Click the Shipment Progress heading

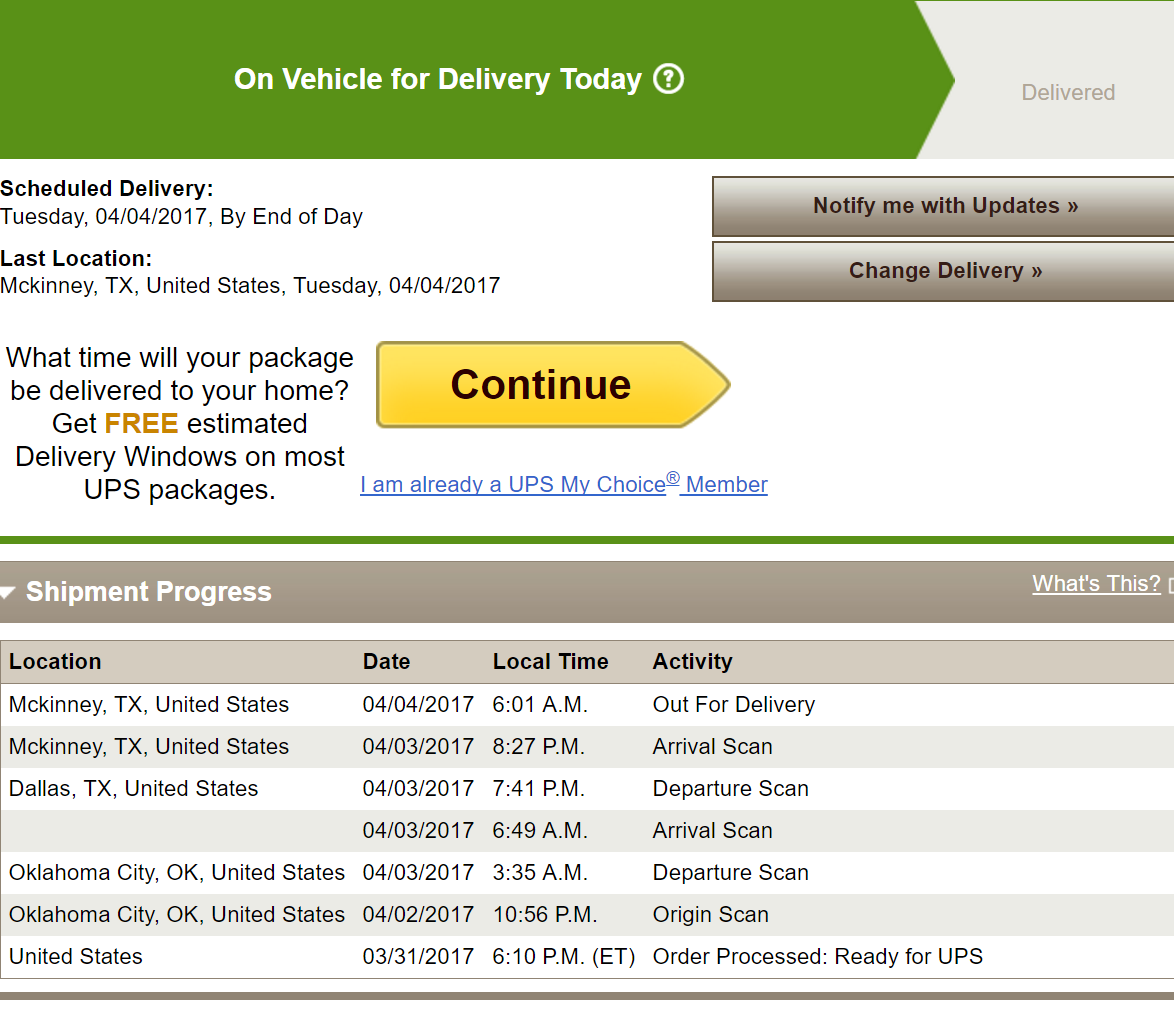[x=149, y=592]
